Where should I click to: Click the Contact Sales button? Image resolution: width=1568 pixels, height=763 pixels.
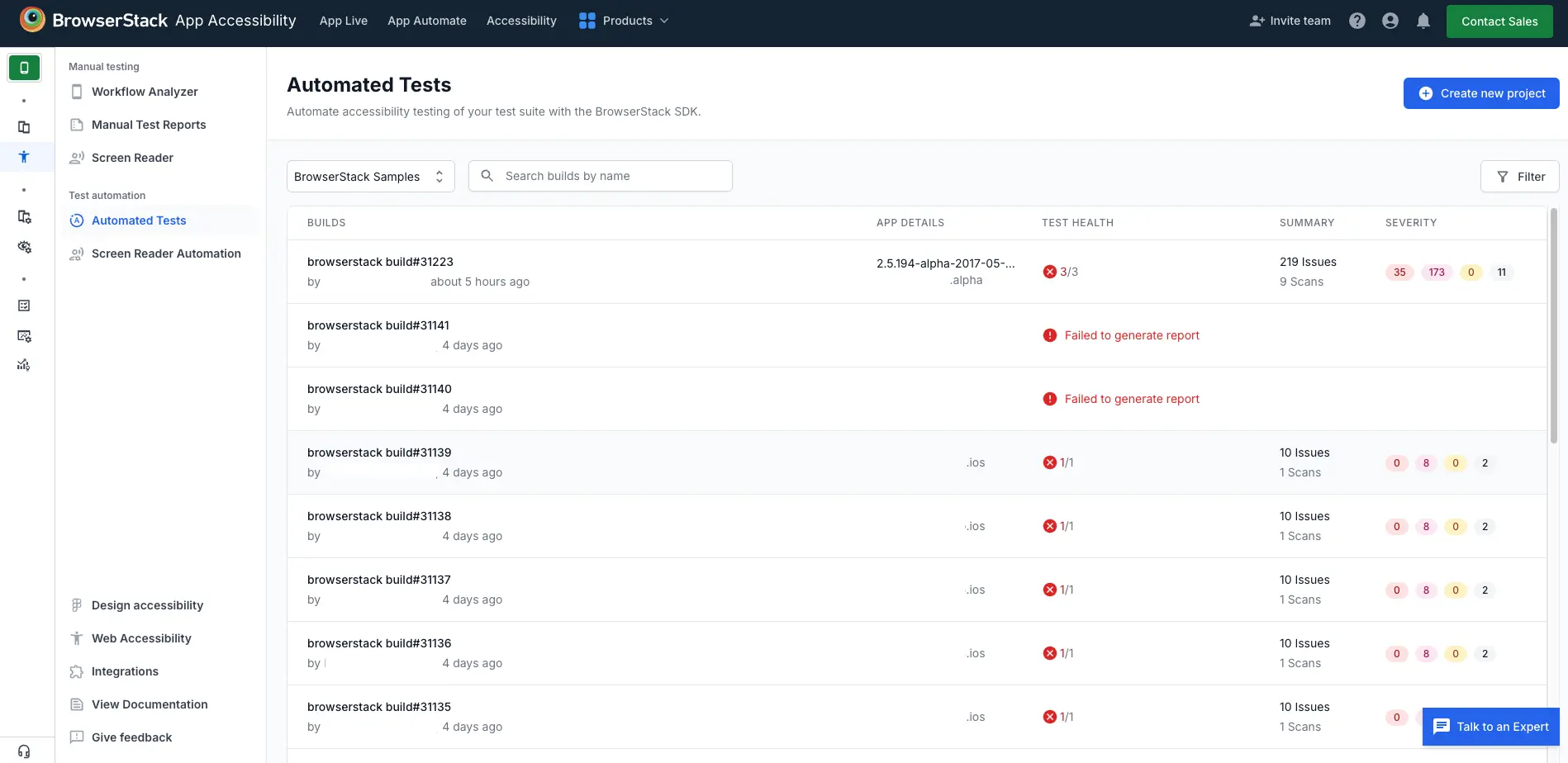pos(1499,21)
